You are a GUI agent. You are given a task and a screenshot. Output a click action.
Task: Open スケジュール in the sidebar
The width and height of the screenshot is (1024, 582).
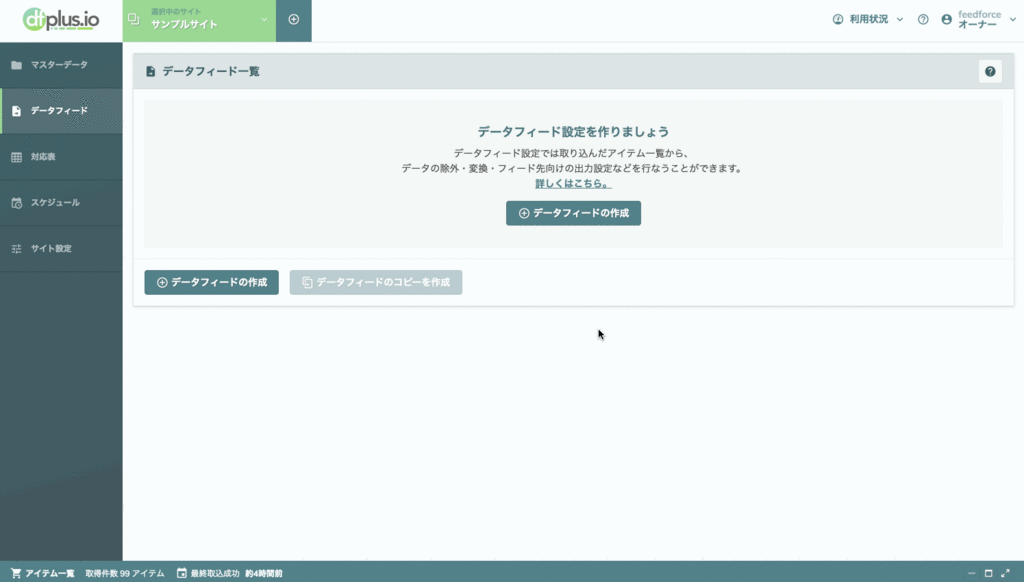pyautogui.click(x=61, y=202)
